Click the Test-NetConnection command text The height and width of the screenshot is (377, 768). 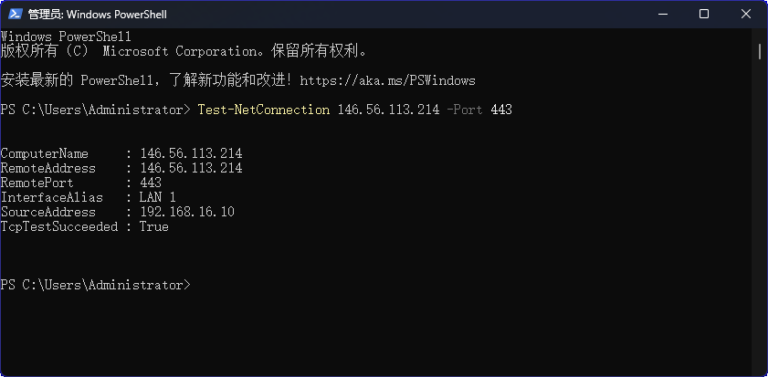pyautogui.click(x=264, y=110)
